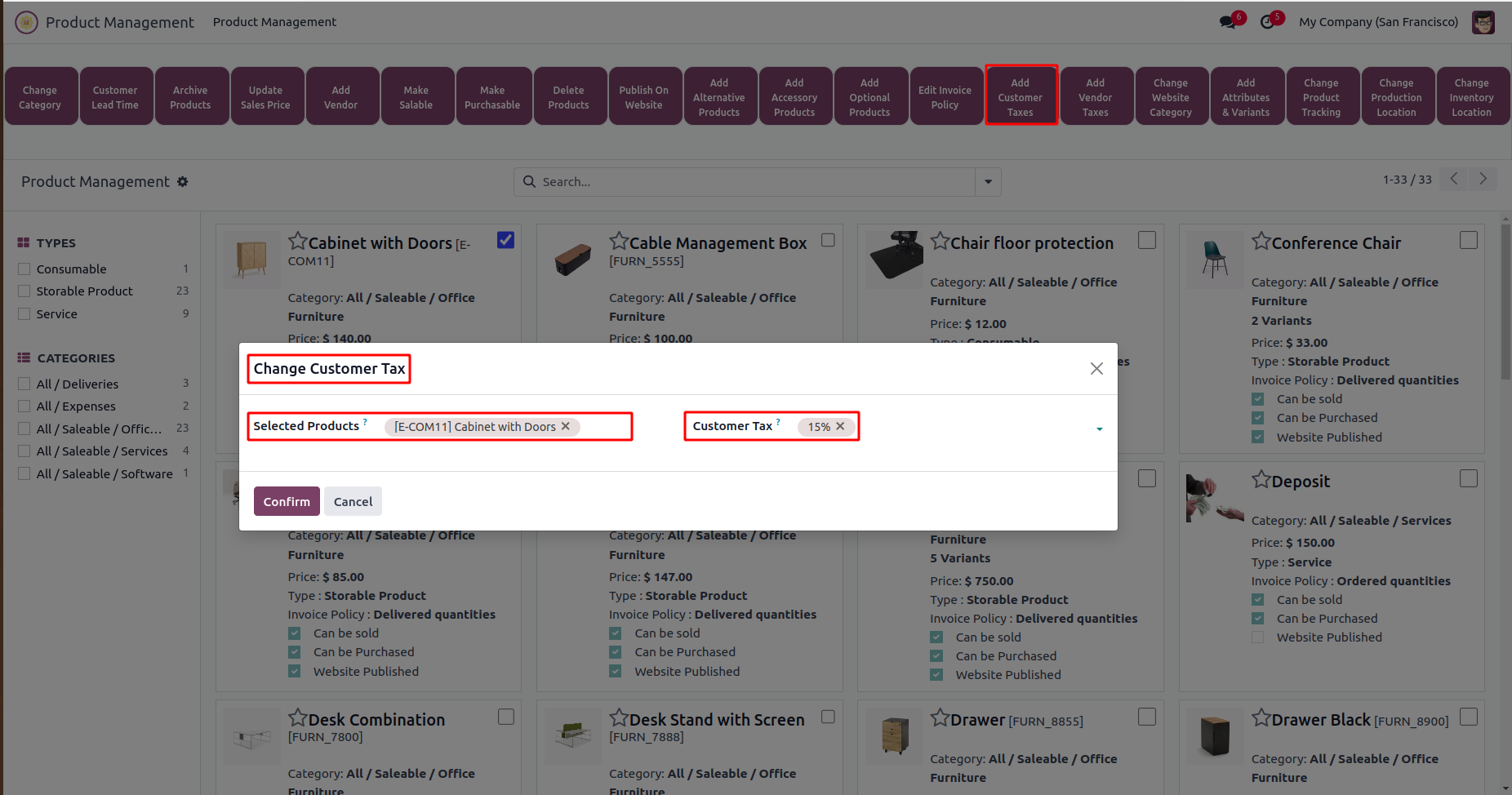
Task: Open the user avatar menu
Action: (1483, 22)
